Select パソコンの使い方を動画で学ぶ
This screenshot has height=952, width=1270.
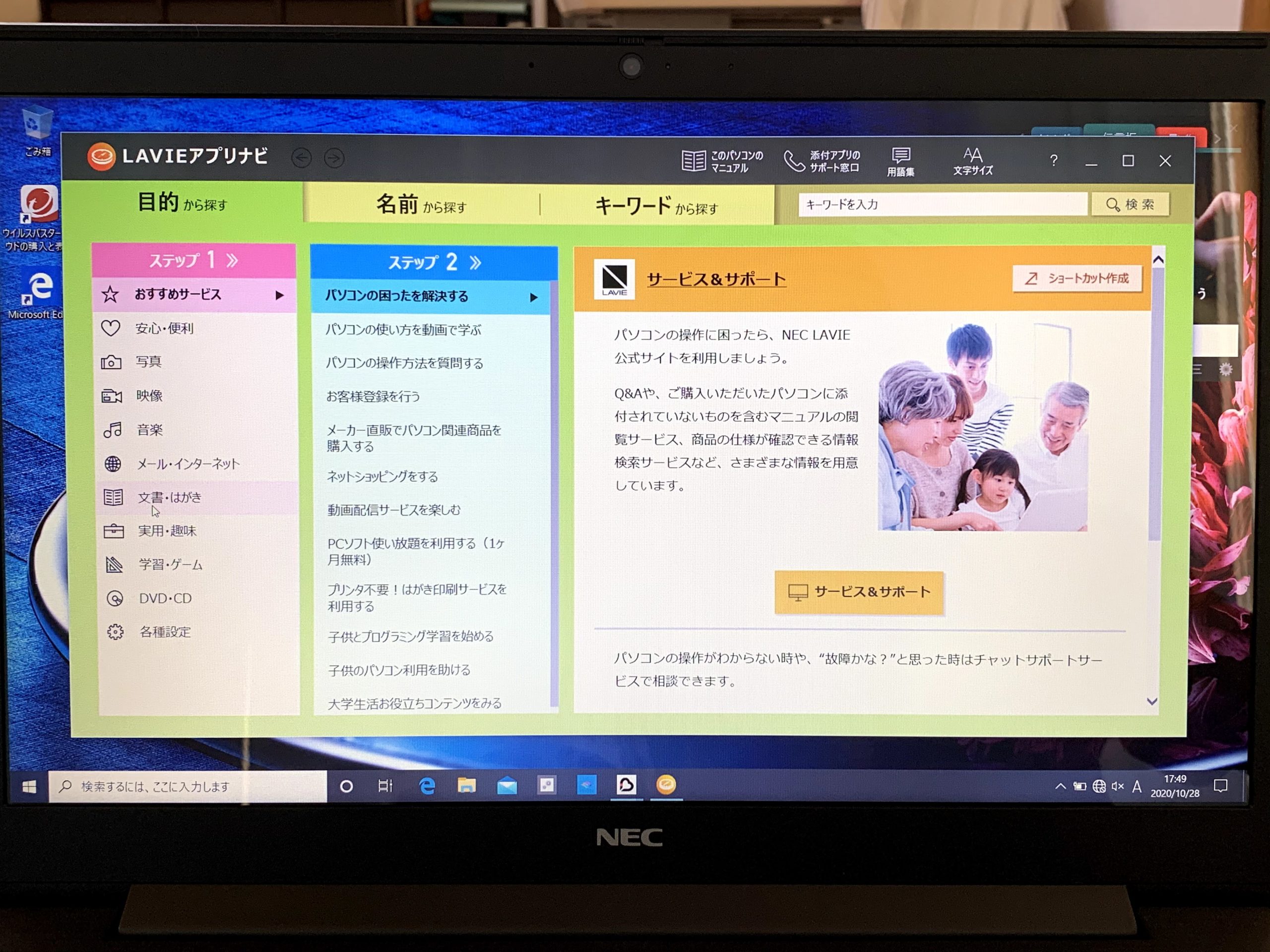[430, 329]
